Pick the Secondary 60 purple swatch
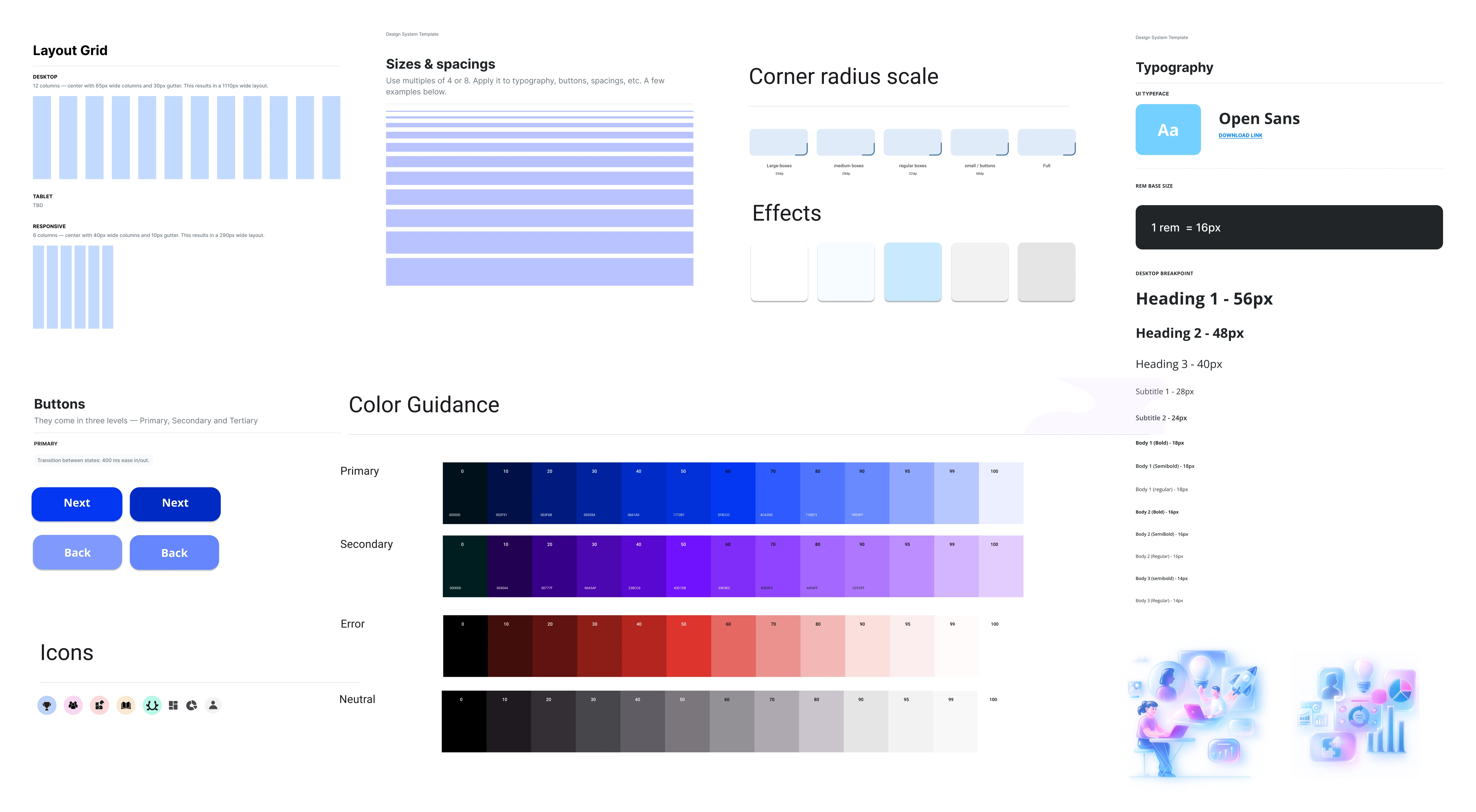Viewport: 1476px width, 812px height. point(733,566)
